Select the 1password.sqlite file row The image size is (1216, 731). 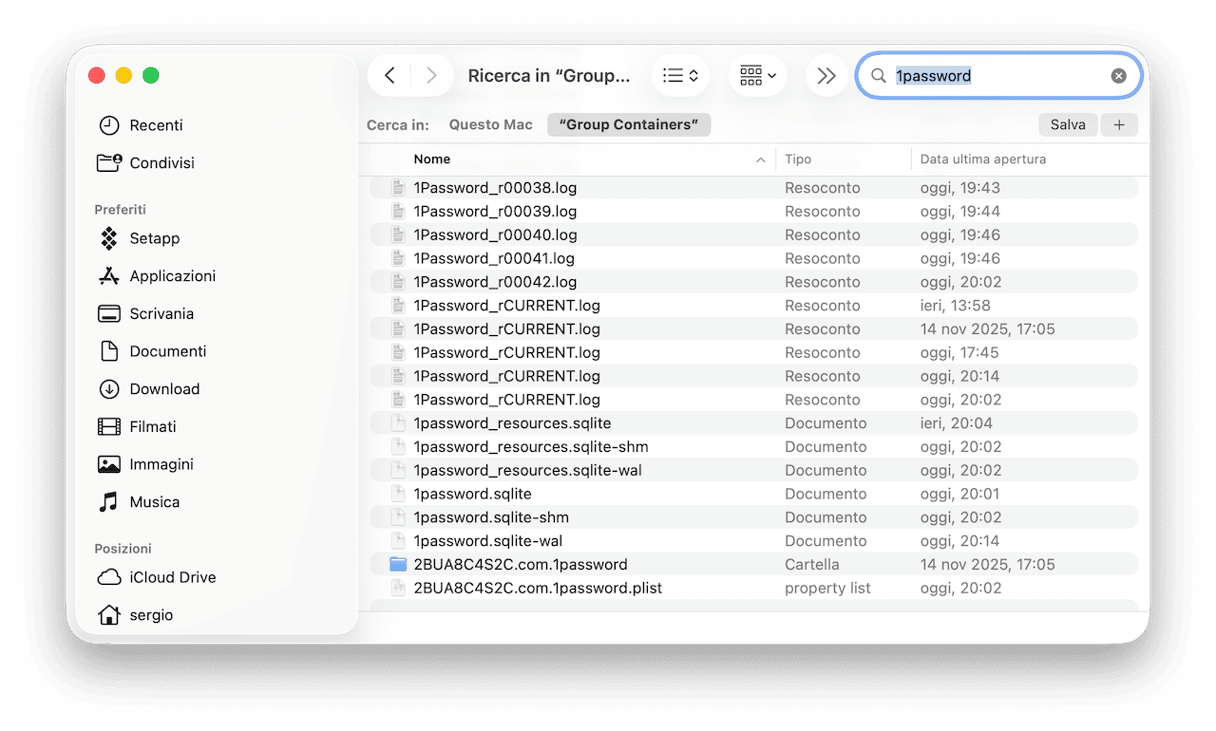click(473, 494)
